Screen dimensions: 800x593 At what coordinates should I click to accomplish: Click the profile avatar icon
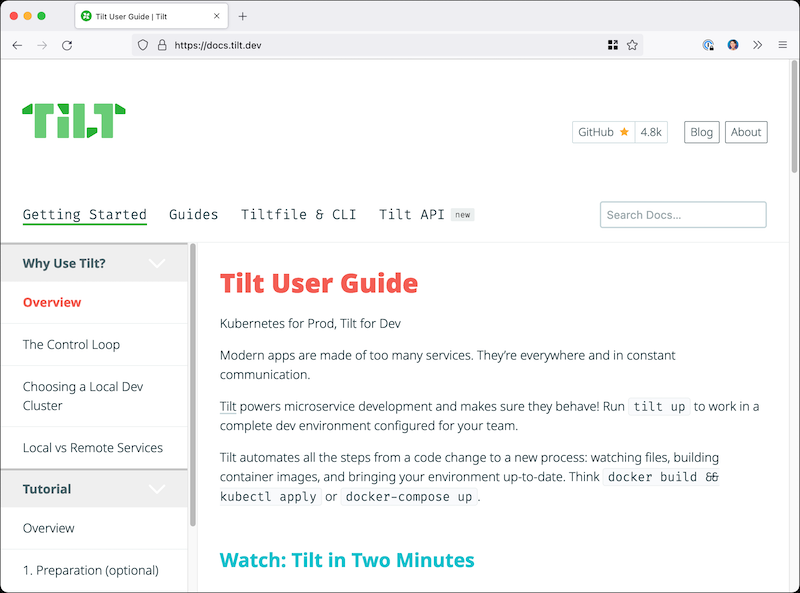[733, 45]
